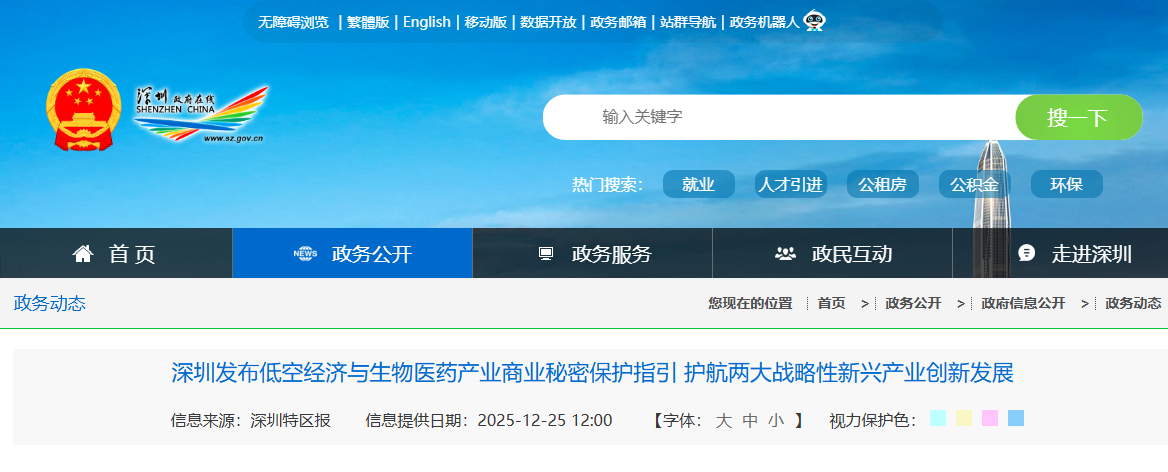
Task: Click the article title about 低空经济
Action: (x=593, y=372)
